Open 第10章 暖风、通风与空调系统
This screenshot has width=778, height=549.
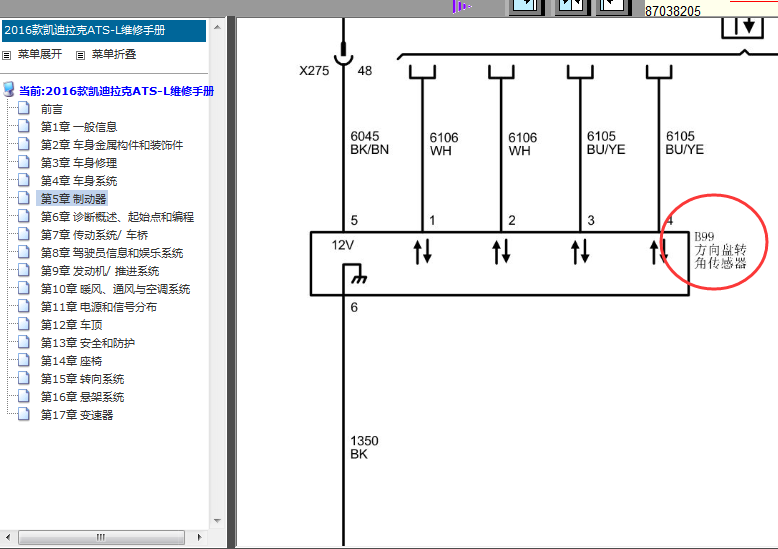tap(115, 289)
